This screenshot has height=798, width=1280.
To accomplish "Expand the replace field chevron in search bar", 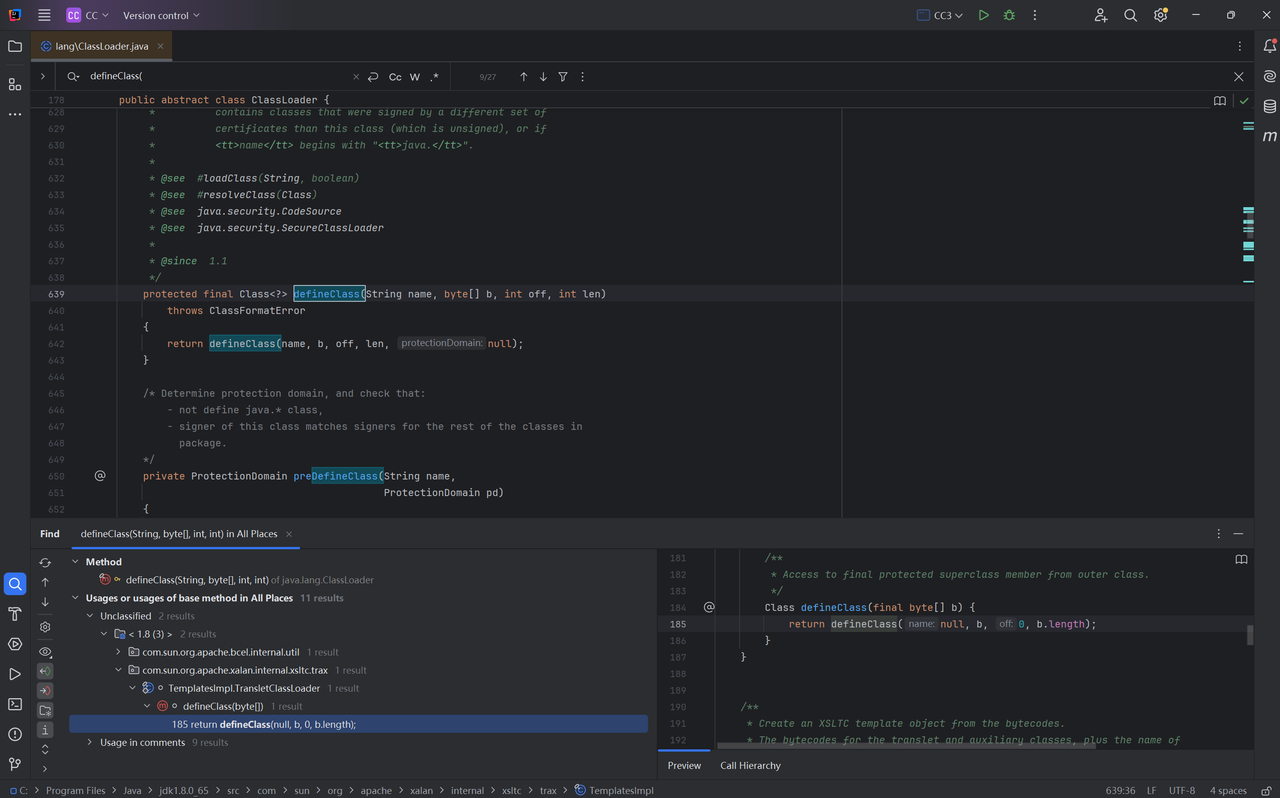I will click(x=42, y=76).
